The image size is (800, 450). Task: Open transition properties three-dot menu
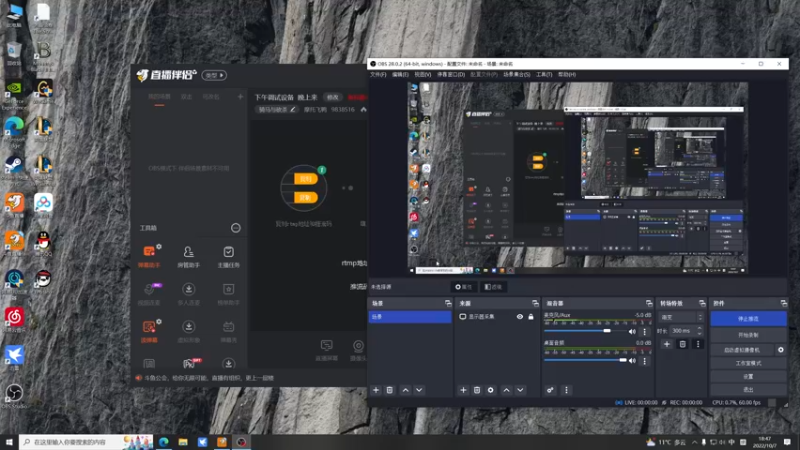[x=698, y=344]
